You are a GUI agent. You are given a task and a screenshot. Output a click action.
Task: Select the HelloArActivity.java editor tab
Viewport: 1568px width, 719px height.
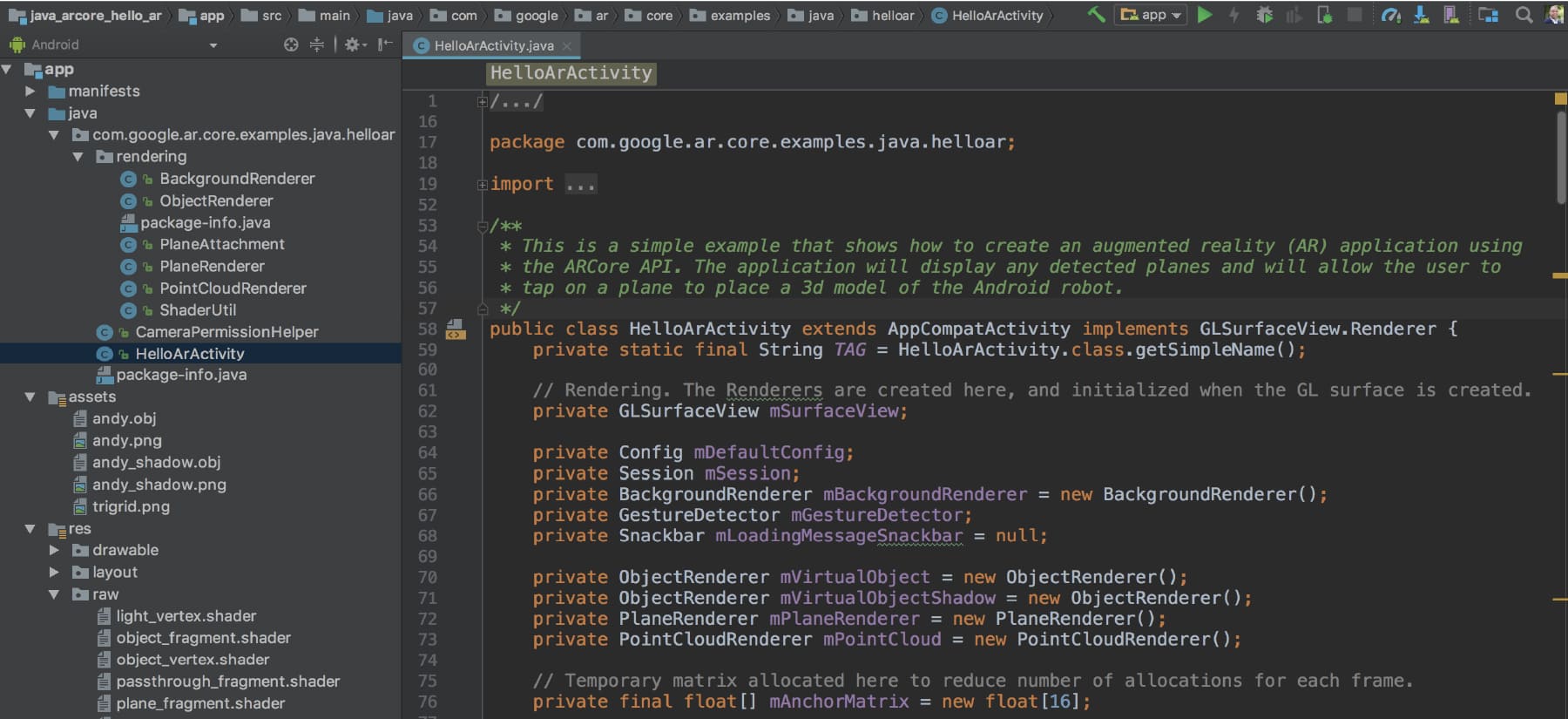493,45
